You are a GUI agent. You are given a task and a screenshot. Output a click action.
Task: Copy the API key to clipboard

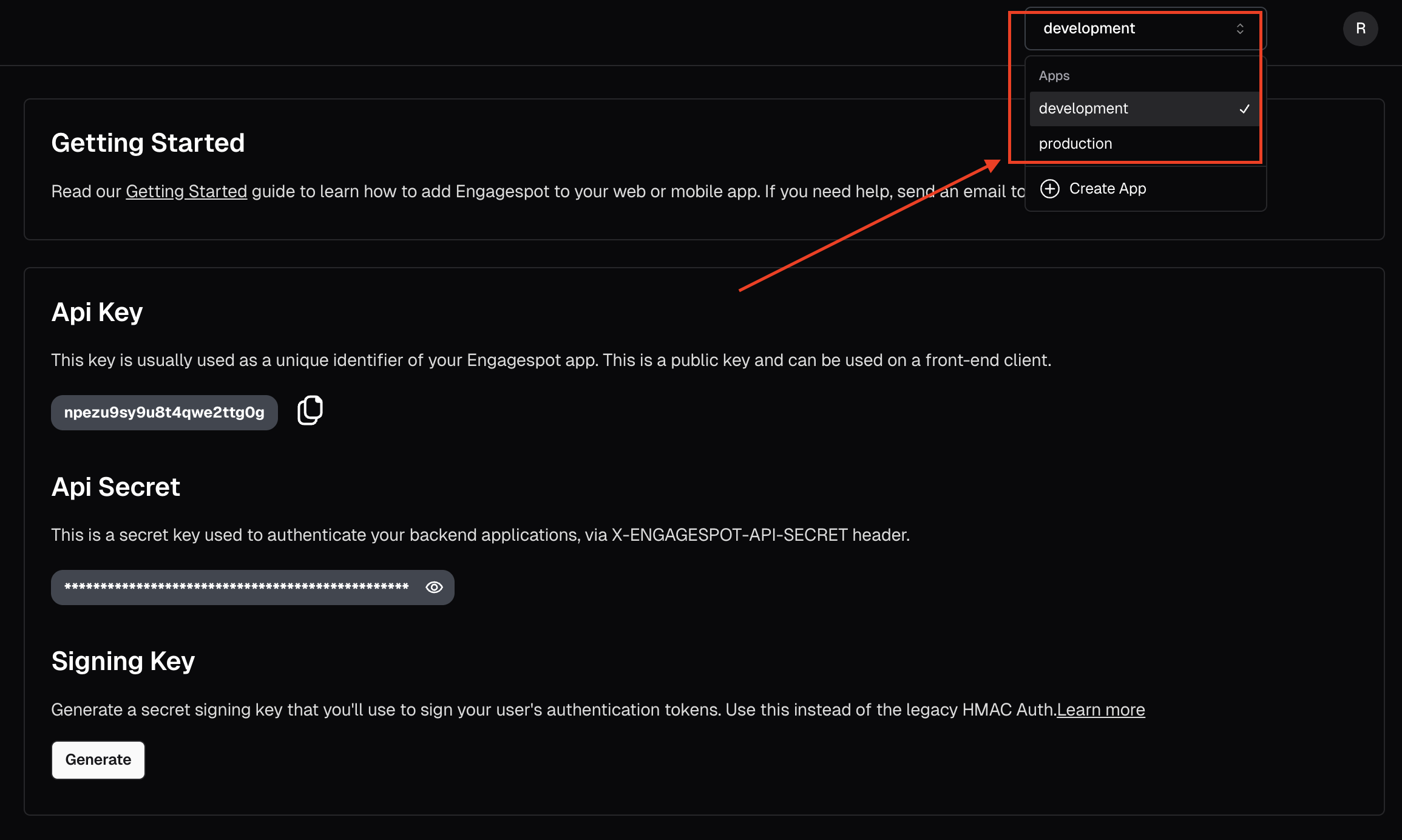click(310, 411)
